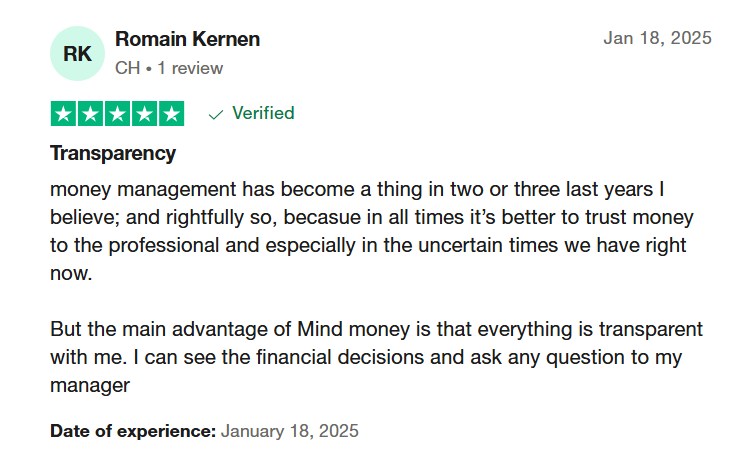Click the second green rating star
Viewport: 735px width, 470px height.
point(90,113)
